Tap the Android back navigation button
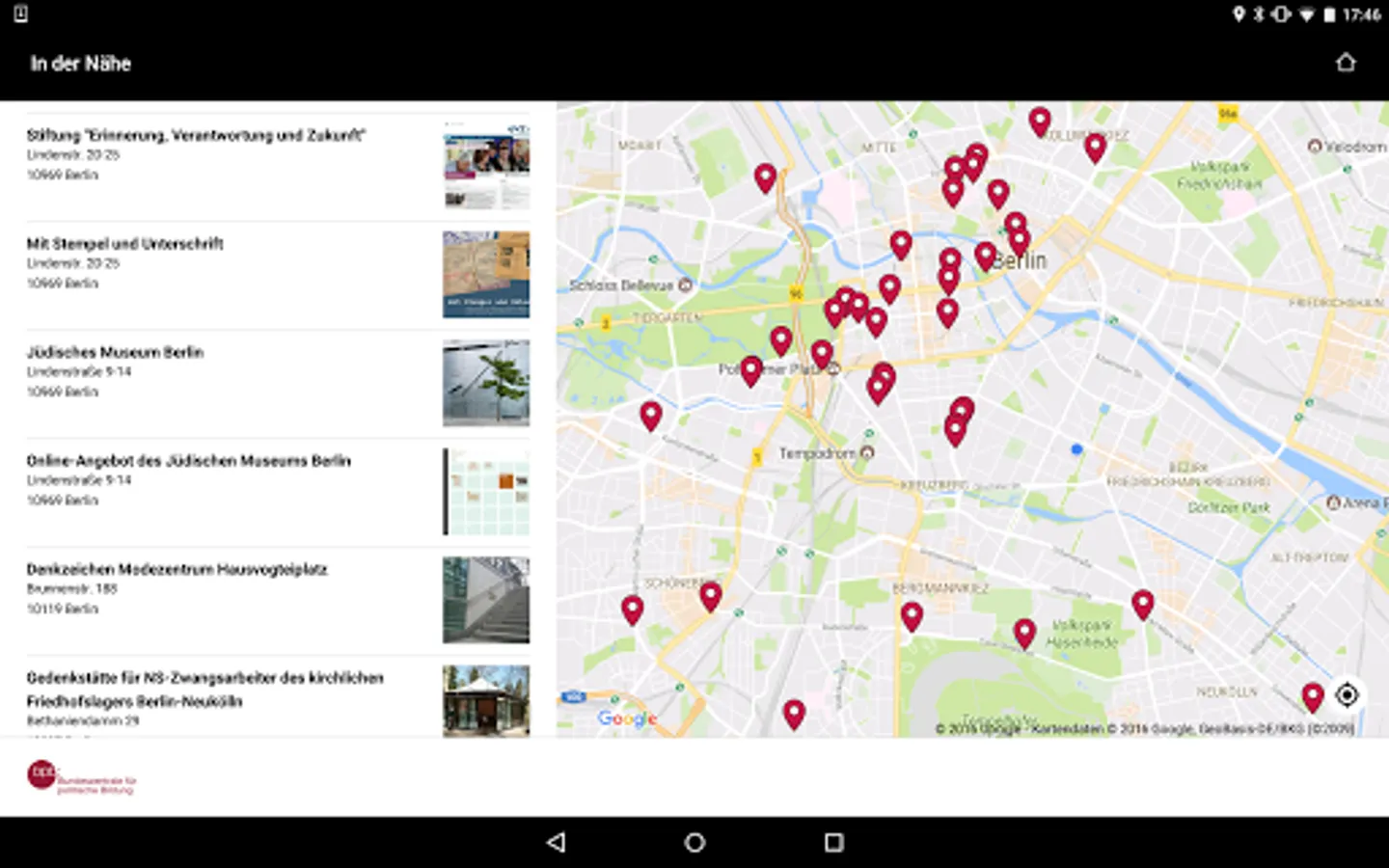1389x868 pixels. tap(556, 842)
